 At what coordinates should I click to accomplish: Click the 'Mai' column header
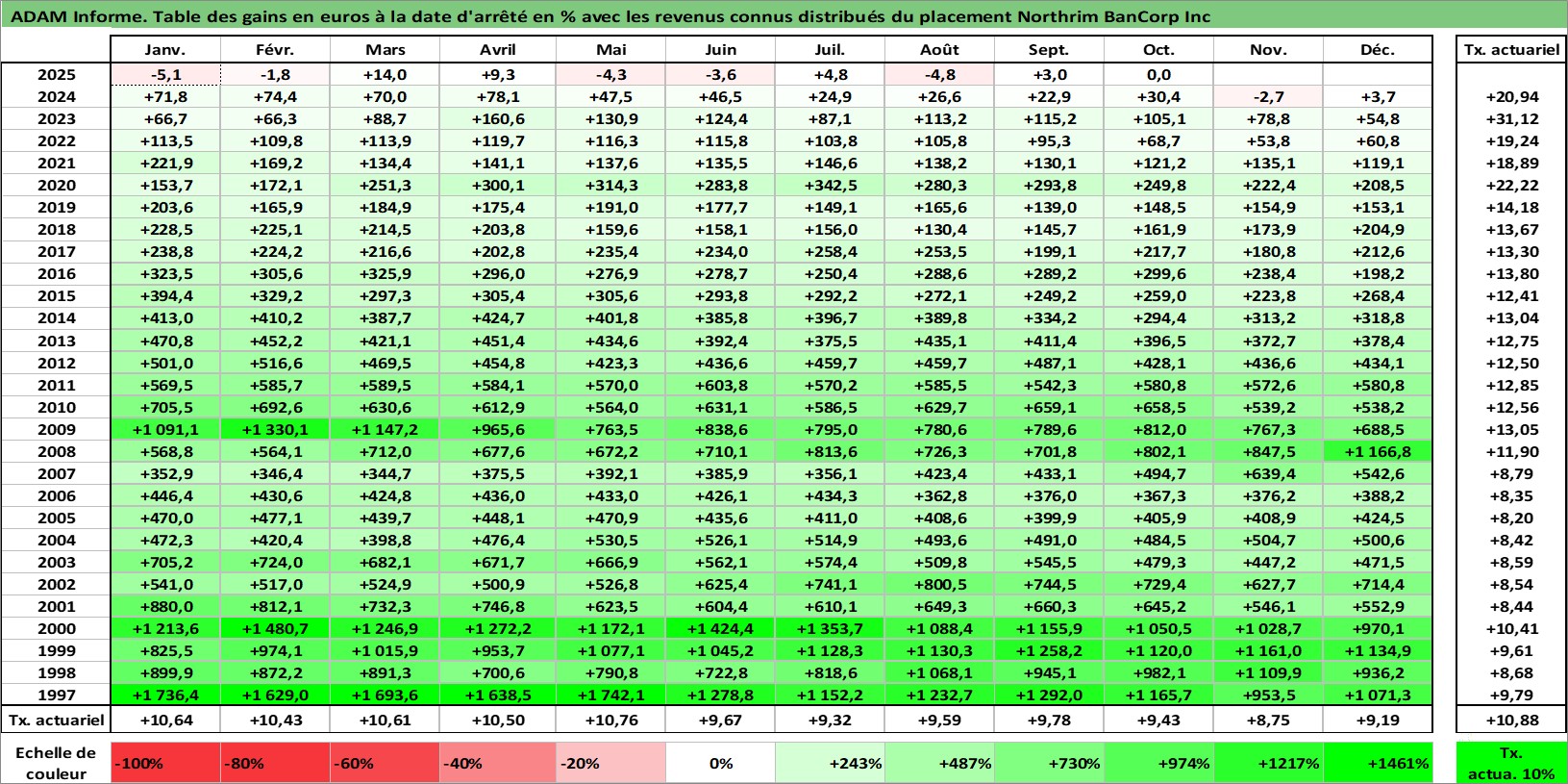click(610, 50)
